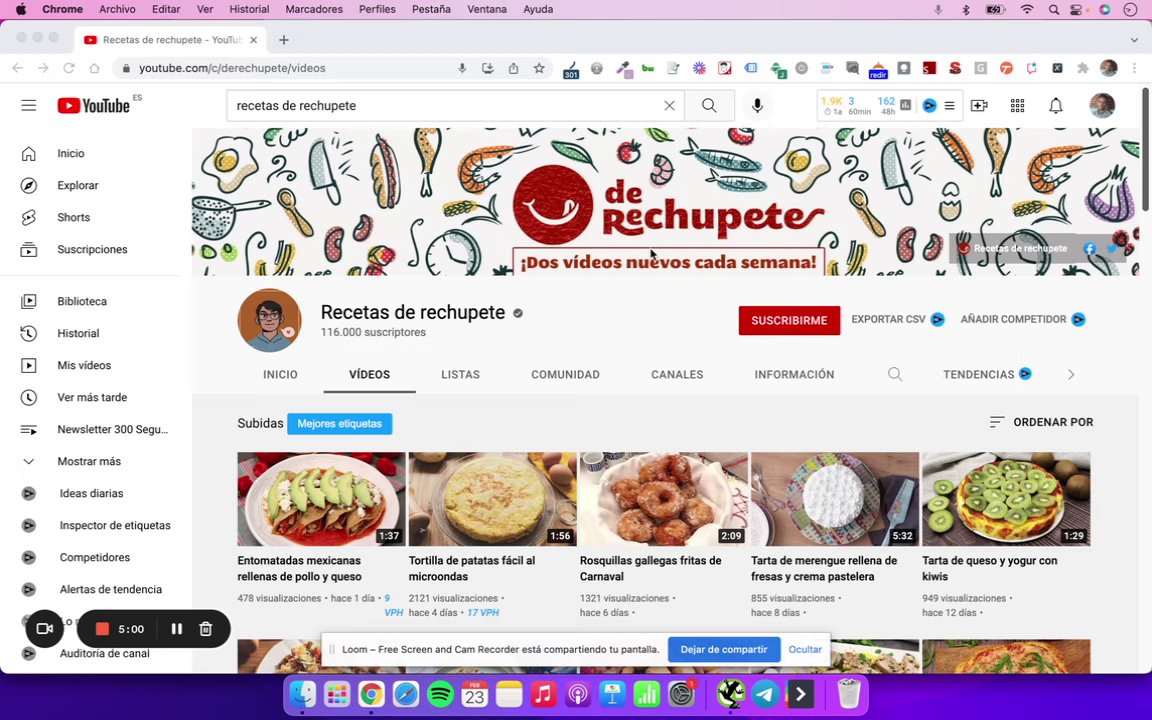
Task: Open the Historial menu in menu bar
Action: 249,10
